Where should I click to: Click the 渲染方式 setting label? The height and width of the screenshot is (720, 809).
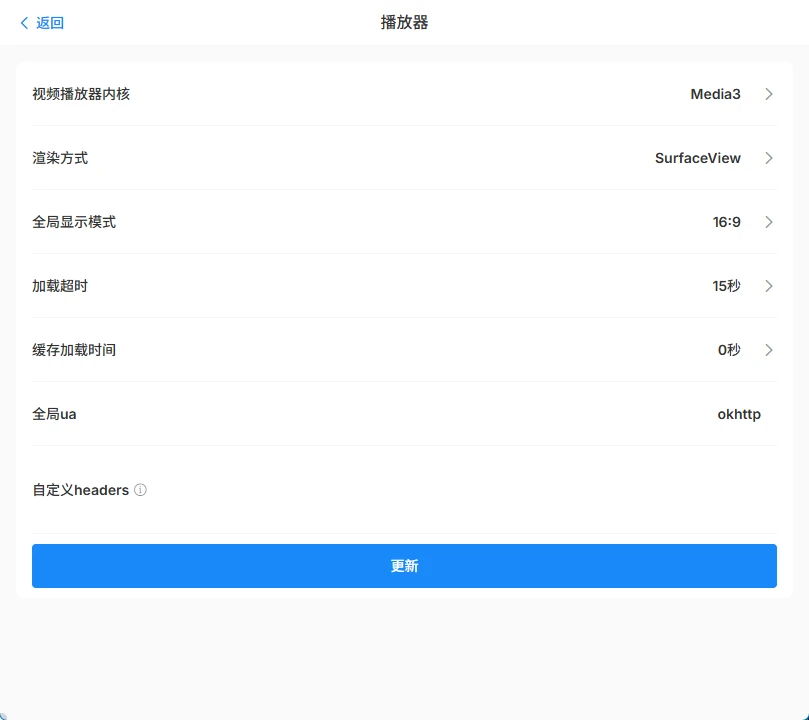pos(60,158)
